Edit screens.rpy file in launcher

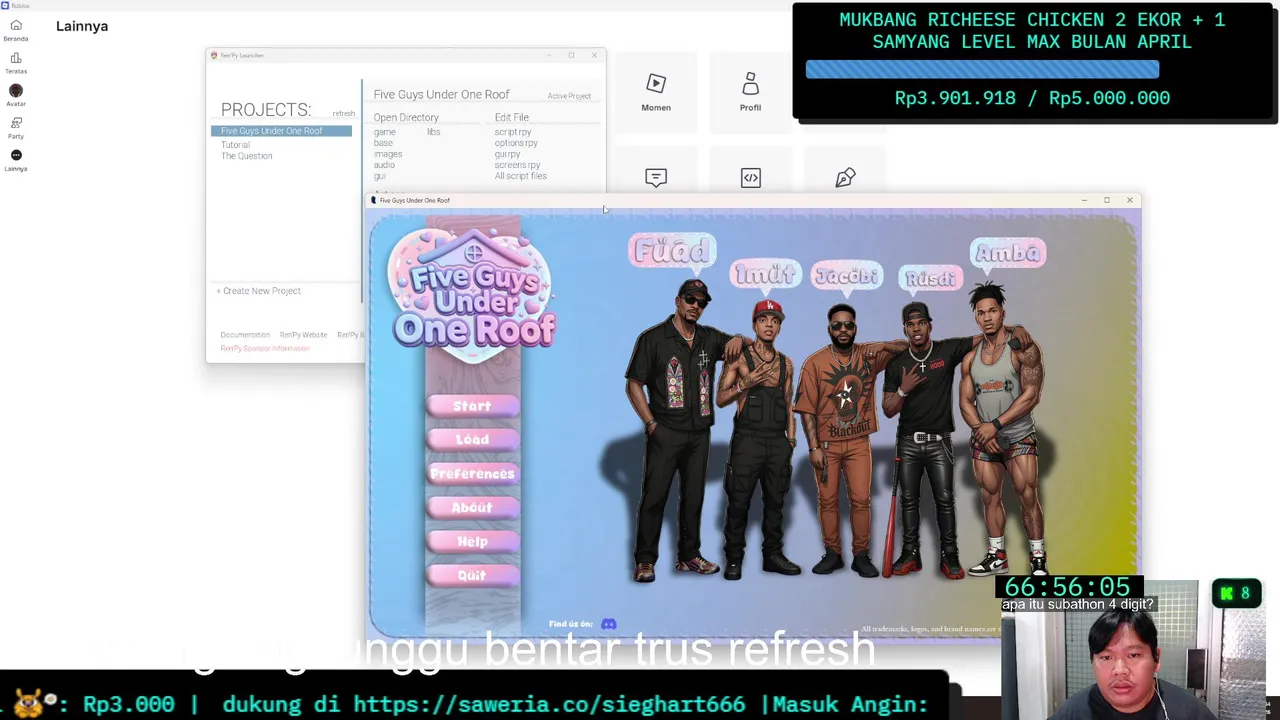(517, 165)
